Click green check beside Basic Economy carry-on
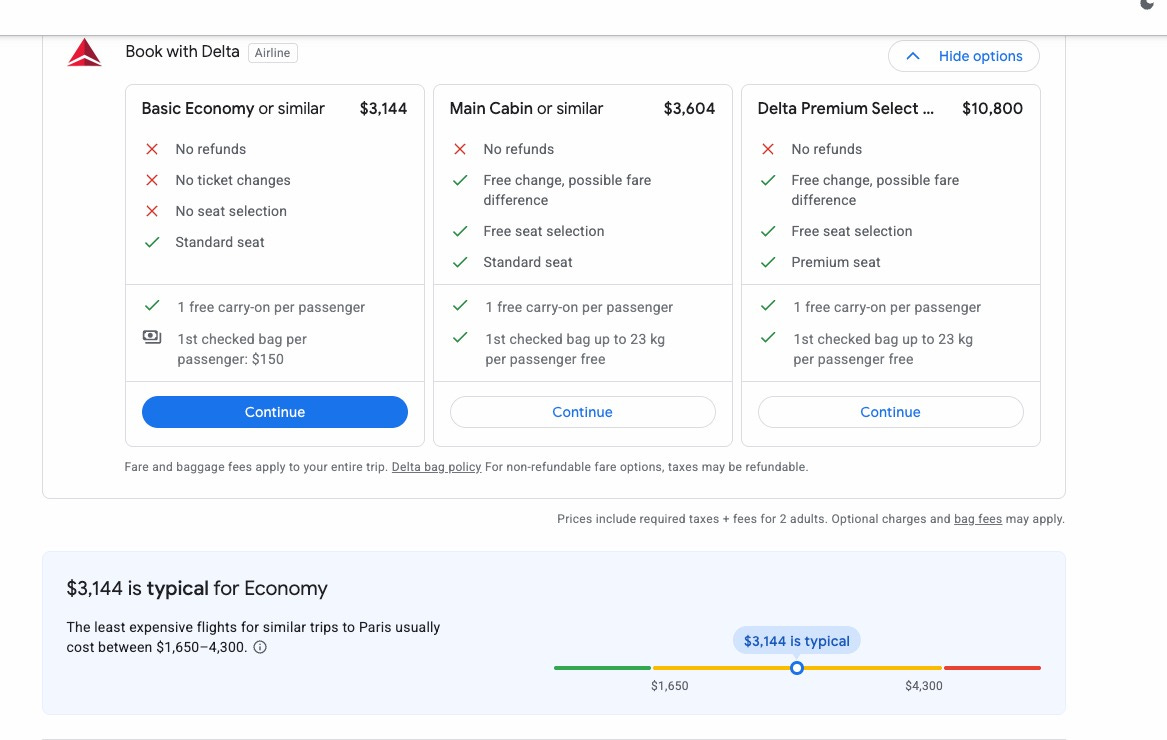 click(x=152, y=306)
